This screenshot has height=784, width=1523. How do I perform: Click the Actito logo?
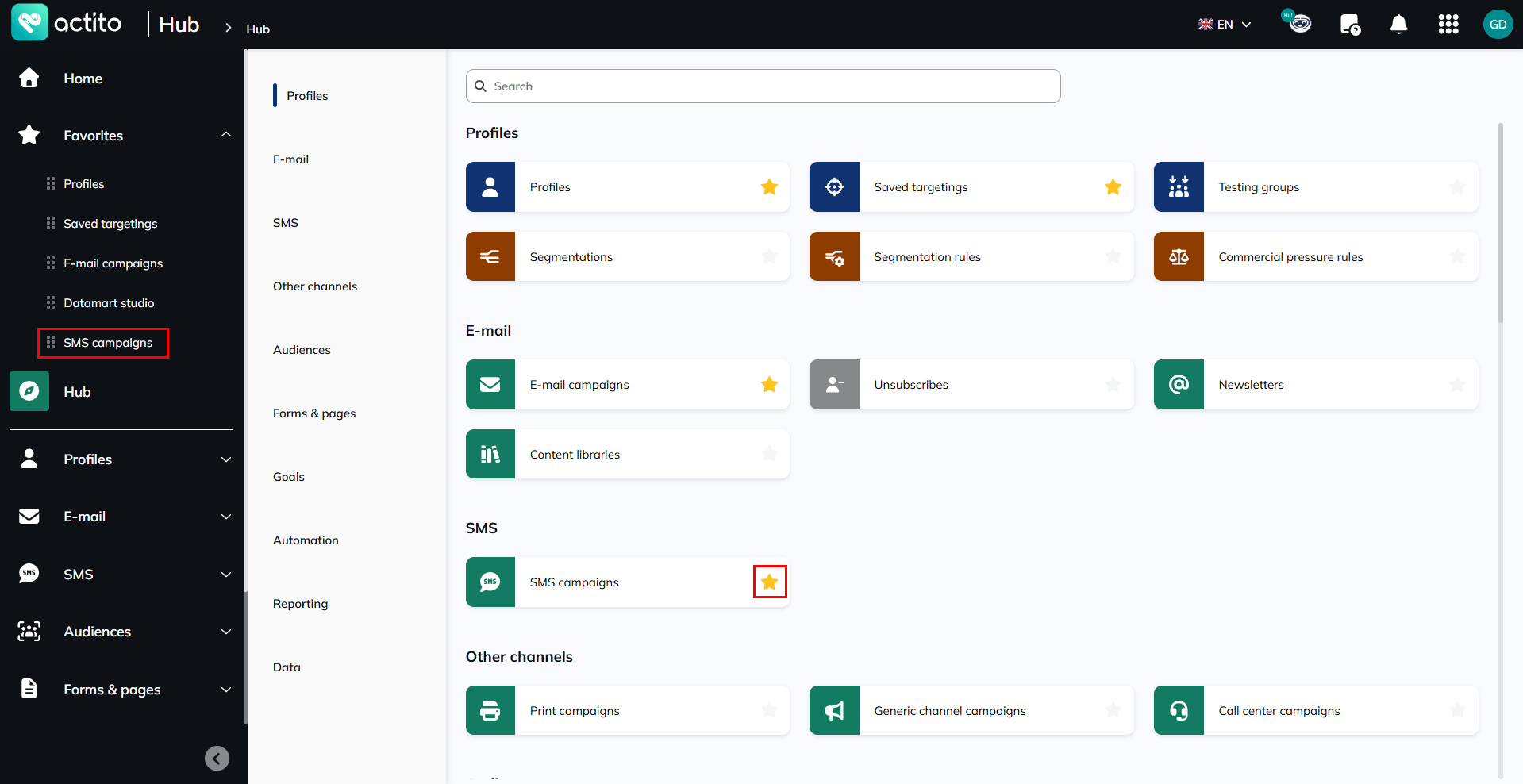67,22
